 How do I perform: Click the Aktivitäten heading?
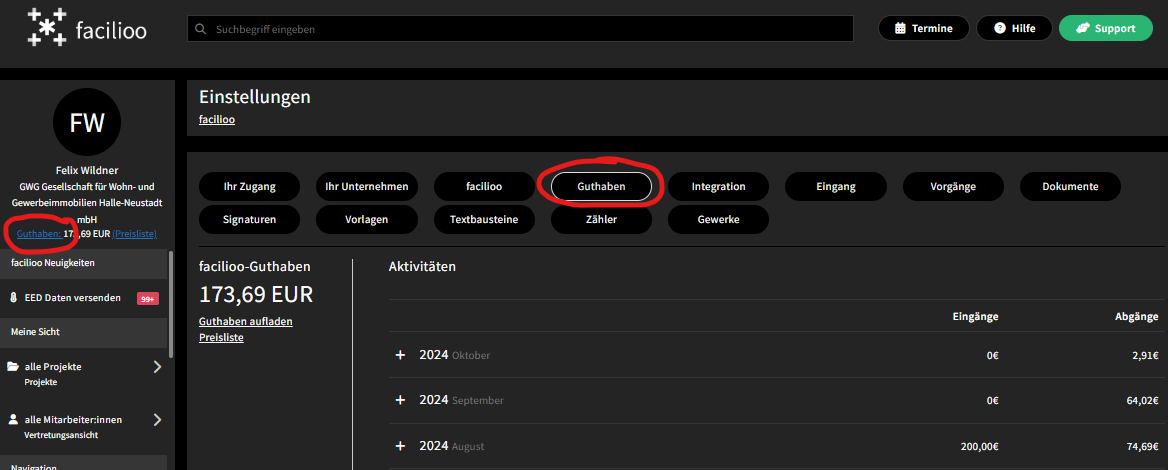(422, 266)
